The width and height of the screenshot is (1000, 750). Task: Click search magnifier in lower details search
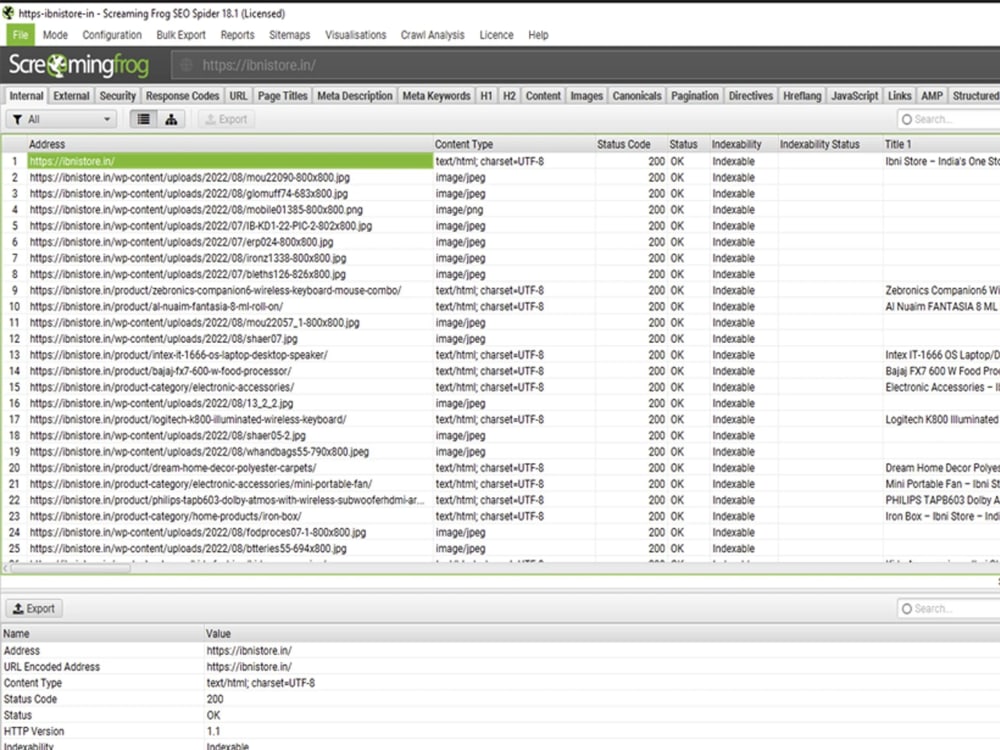906,608
